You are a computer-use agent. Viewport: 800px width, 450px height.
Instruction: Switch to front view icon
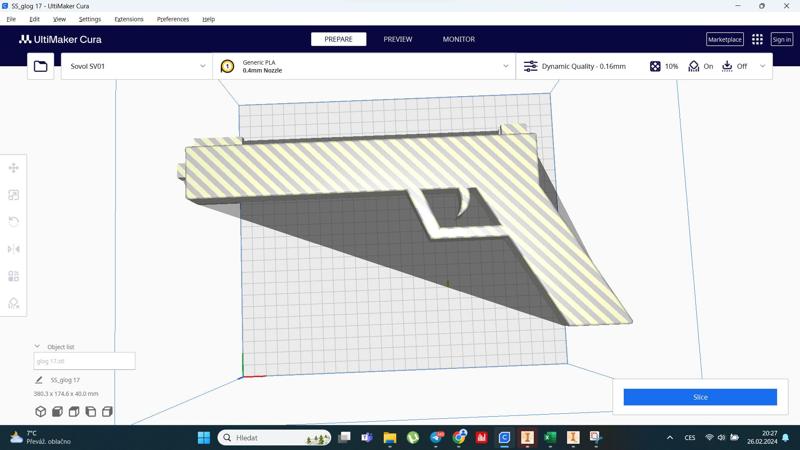click(x=57, y=411)
